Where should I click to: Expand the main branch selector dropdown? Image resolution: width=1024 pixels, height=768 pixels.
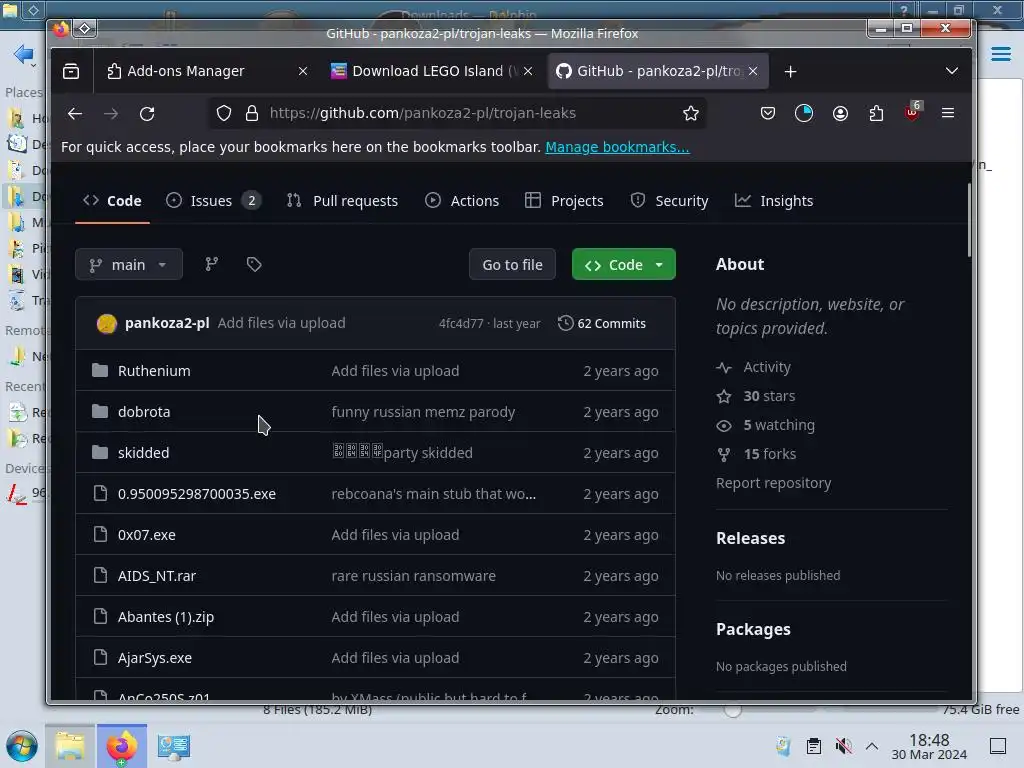[129, 264]
